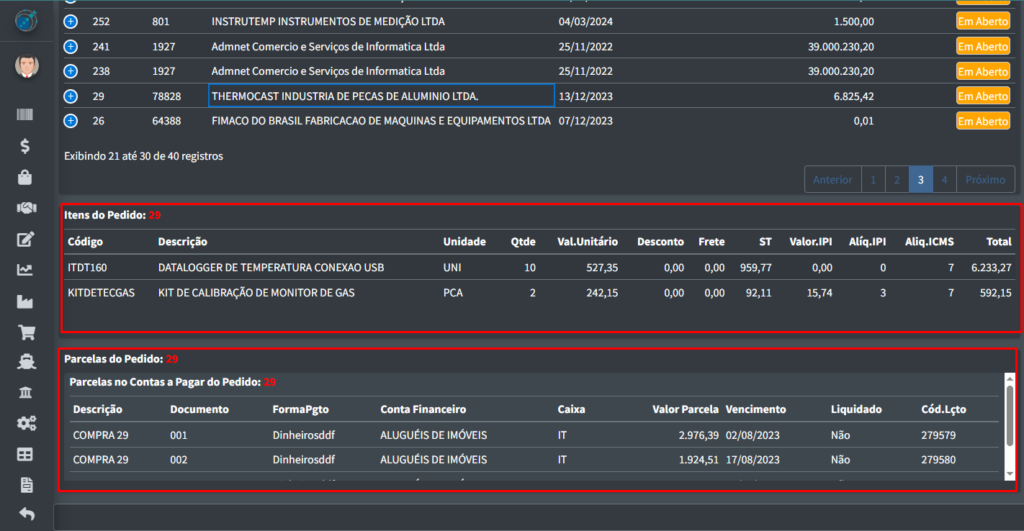Click Em Aberto status for order 26
Screen dimensions: 1024x531
point(982,121)
